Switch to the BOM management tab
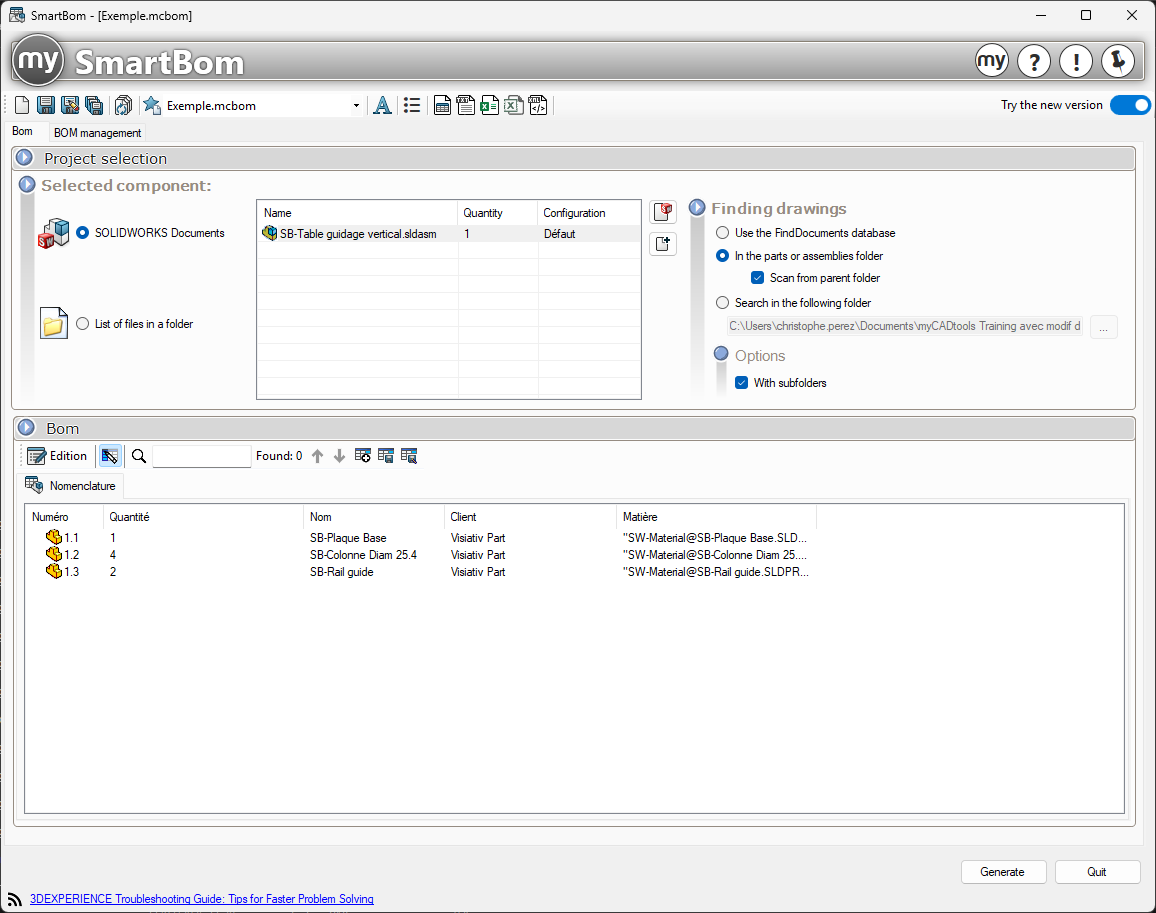Image resolution: width=1156 pixels, height=913 pixels. [x=97, y=132]
